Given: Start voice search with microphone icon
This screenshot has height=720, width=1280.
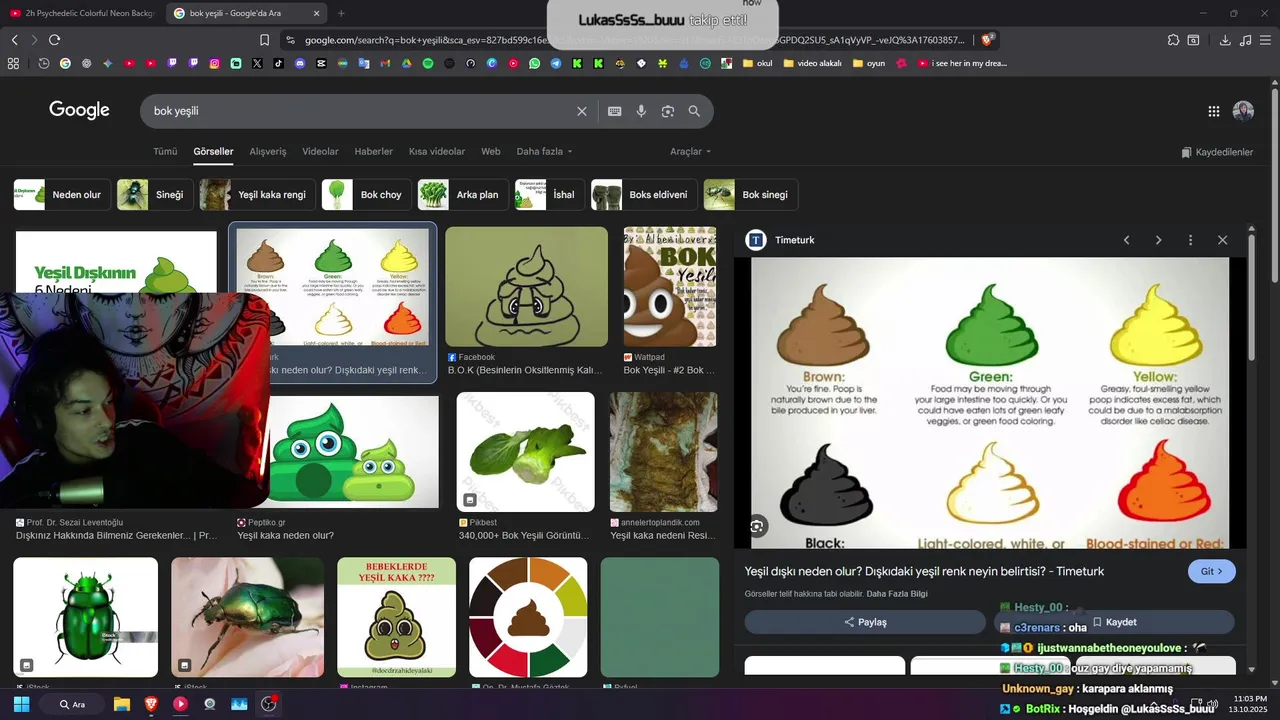Looking at the screenshot, I should [641, 111].
